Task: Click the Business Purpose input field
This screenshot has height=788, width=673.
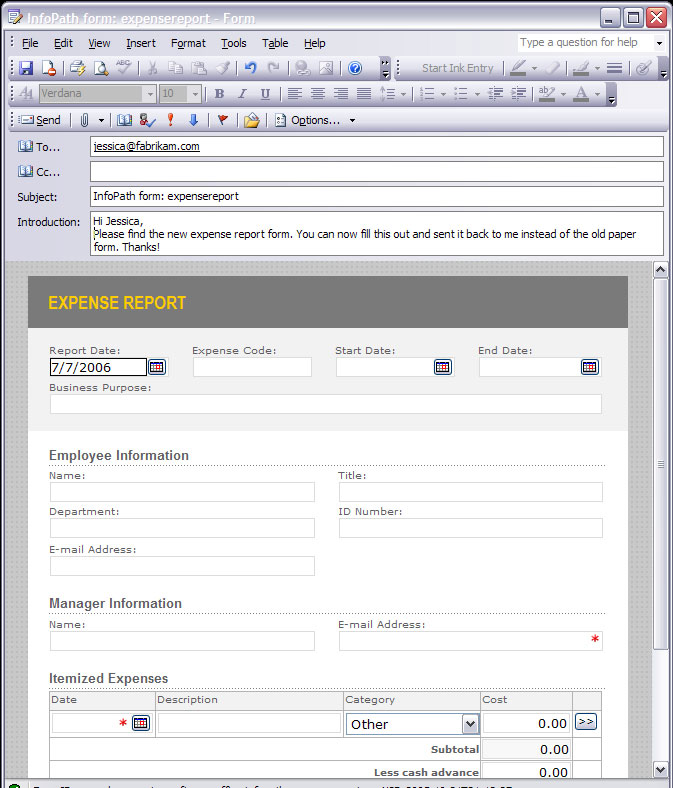Action: point(325,404)
